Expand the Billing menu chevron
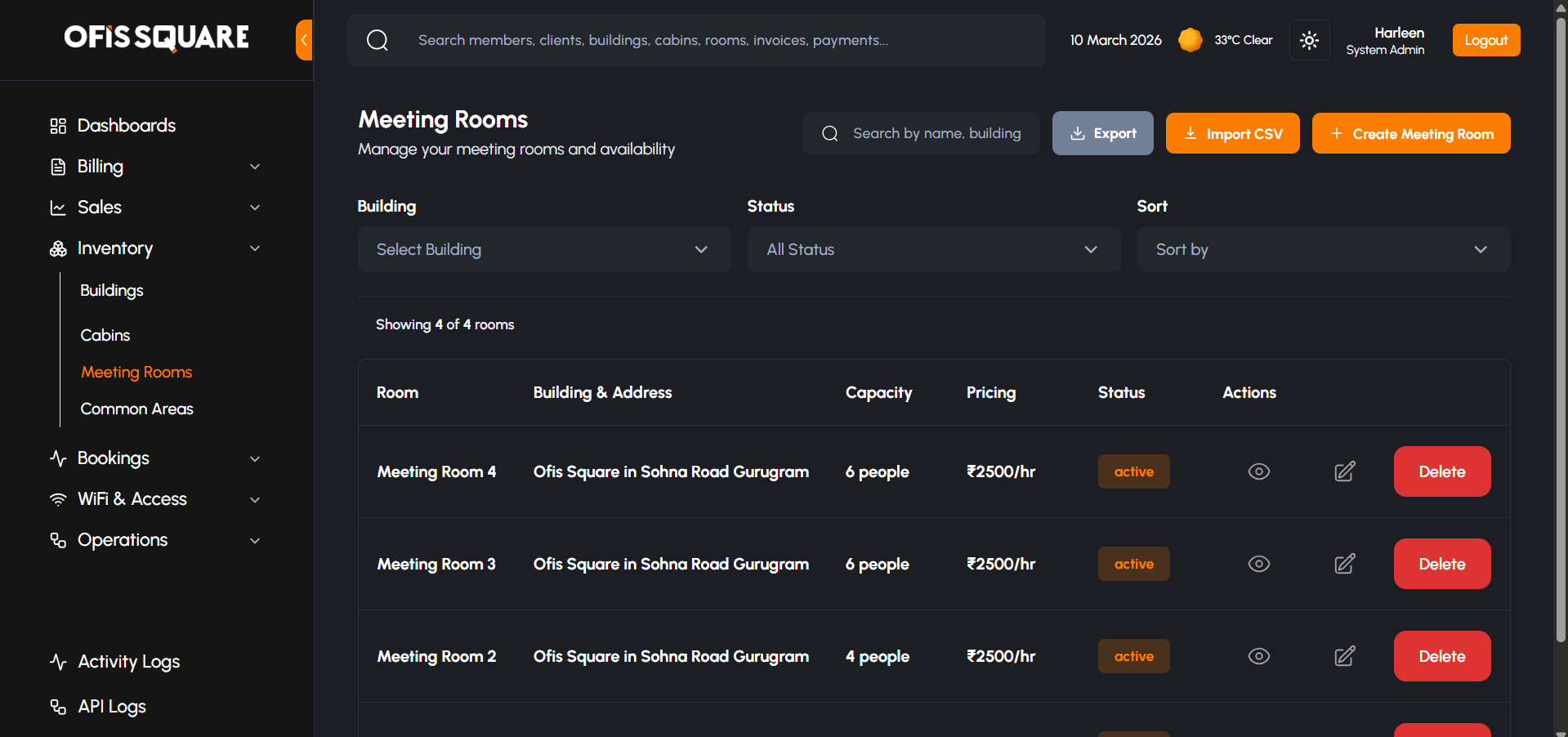 [x=255, y=167]
